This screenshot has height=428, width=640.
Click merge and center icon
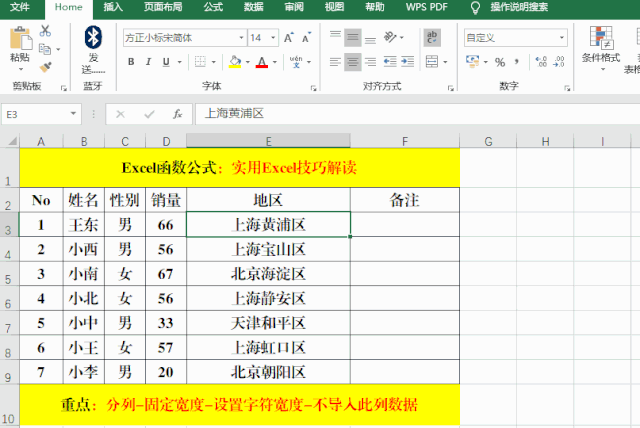click(x=431, y=62)
